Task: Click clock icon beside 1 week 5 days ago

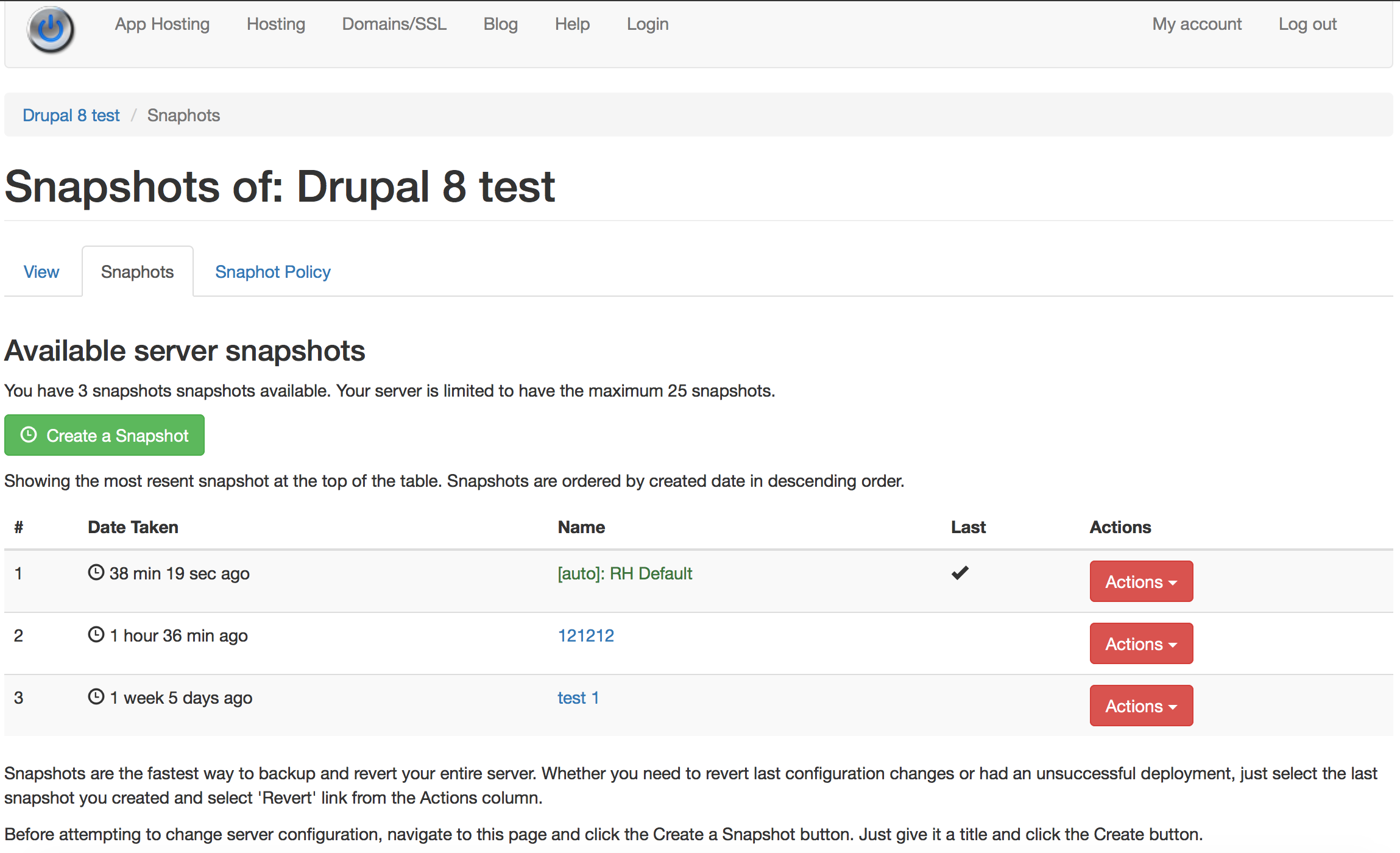Action: pyautogui.click(x=96, y=696)
